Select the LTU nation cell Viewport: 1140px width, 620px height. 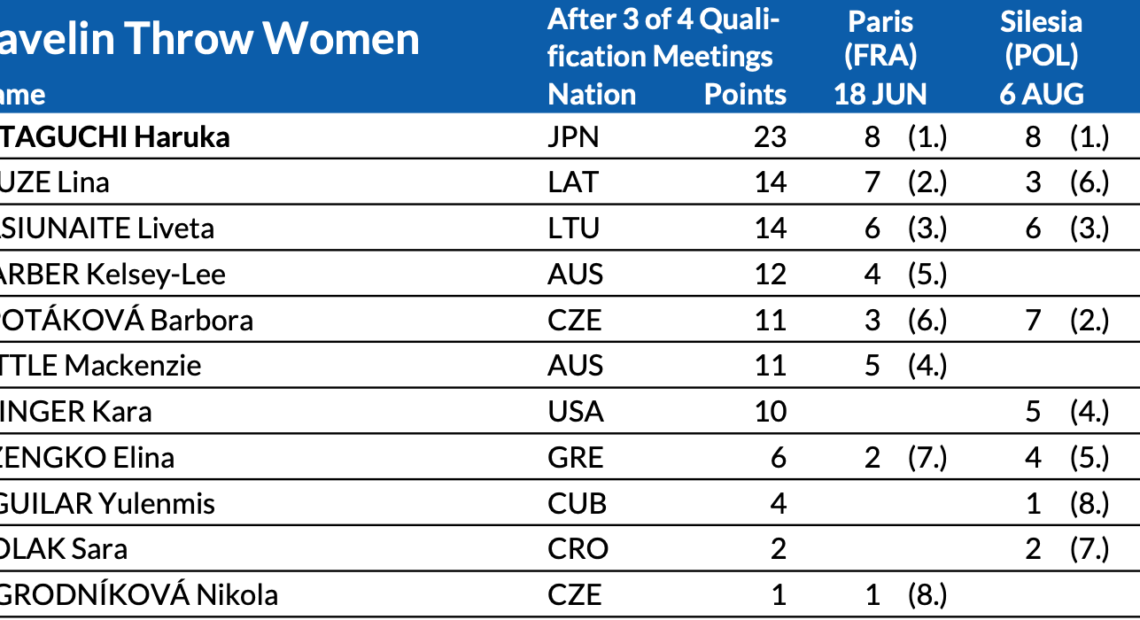point(574,228)
